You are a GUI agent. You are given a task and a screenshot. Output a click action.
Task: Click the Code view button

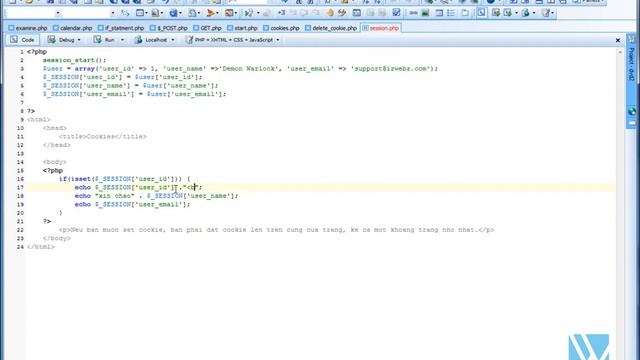point(23,40)
